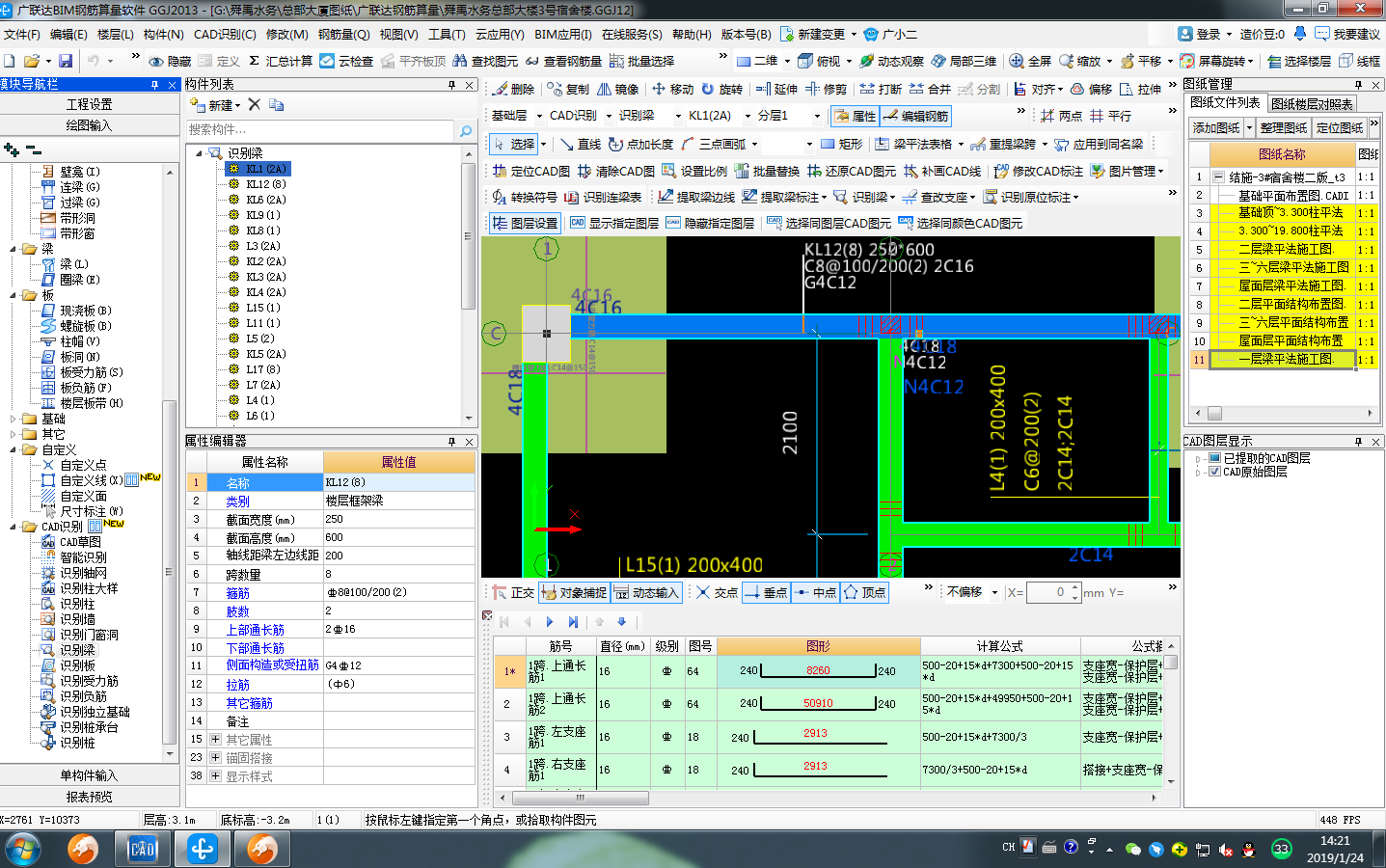Click 提取梁边线 extract beam edge lines
Viewport: 1386px width, 868px height.
point(696,197)
